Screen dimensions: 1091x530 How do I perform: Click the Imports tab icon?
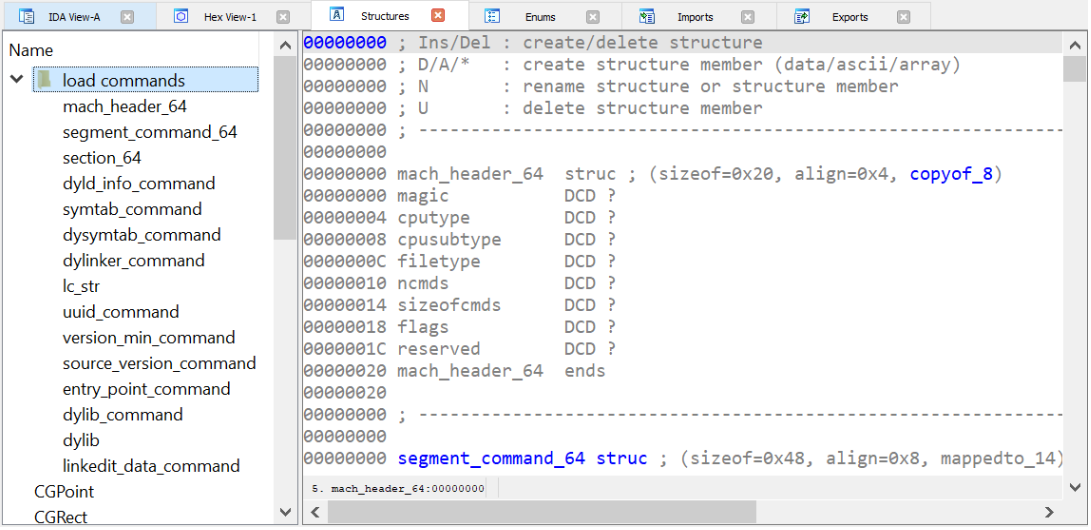coord(647,16)
